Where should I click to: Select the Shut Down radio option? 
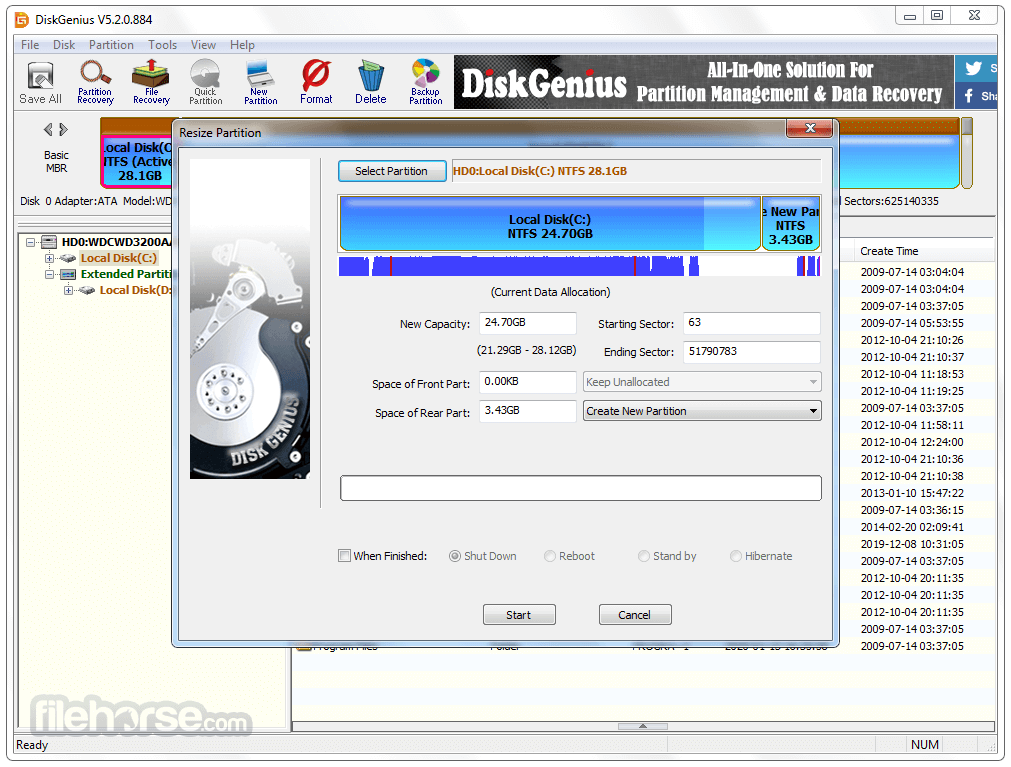455,556
